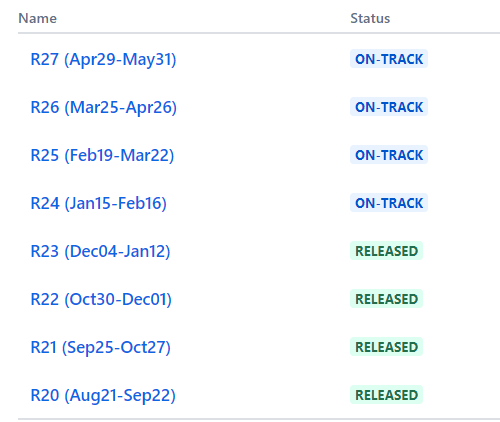The height and width of the screenshot is (422, 500).
Task: Click the blank space between R23 name and status
Action: point(260,251)
